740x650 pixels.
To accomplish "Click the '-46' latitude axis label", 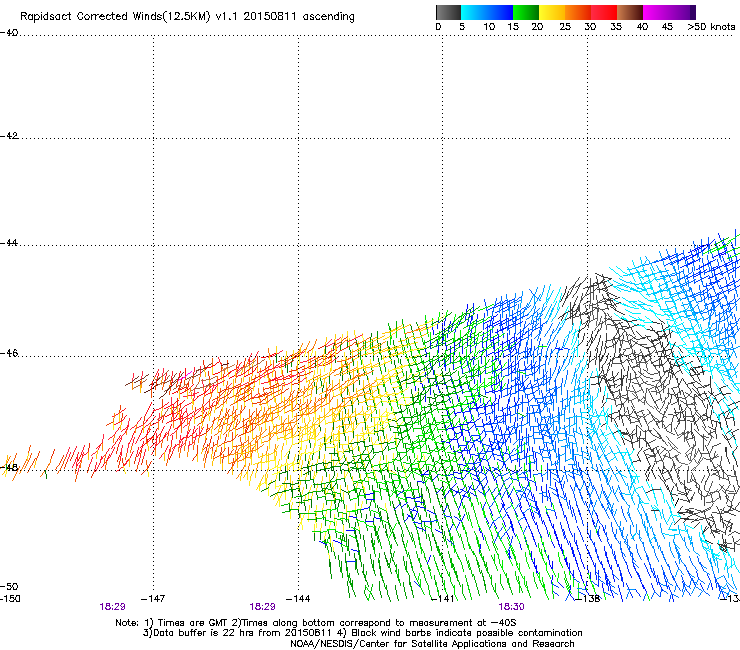I will click(x=9, y=353).
